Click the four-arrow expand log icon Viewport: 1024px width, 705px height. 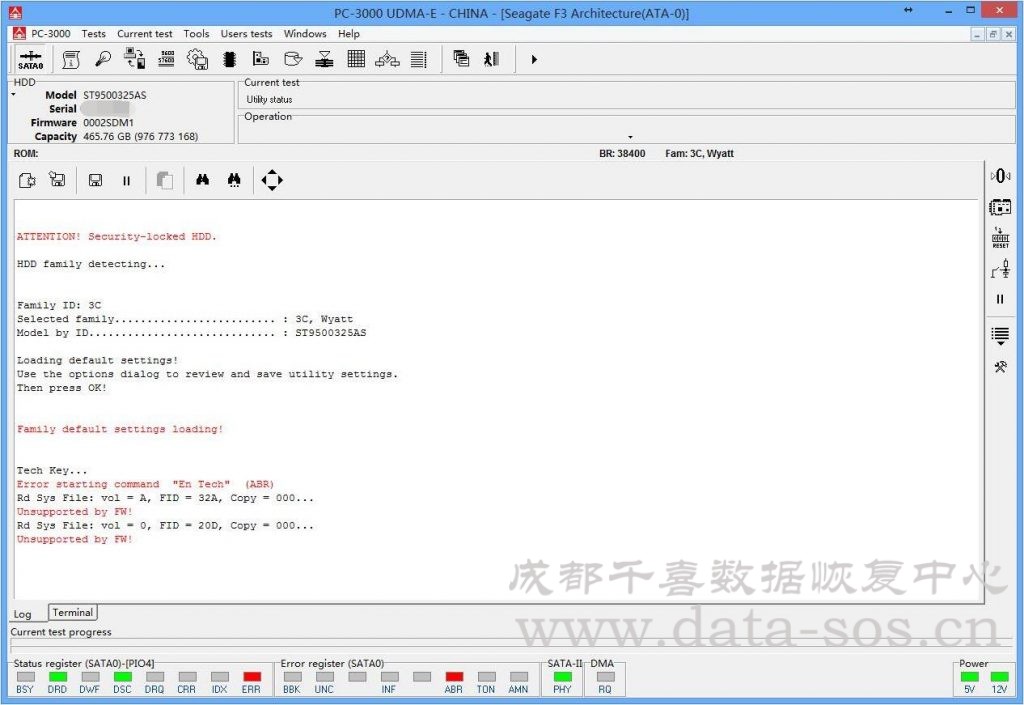click(x=272, y=180)
